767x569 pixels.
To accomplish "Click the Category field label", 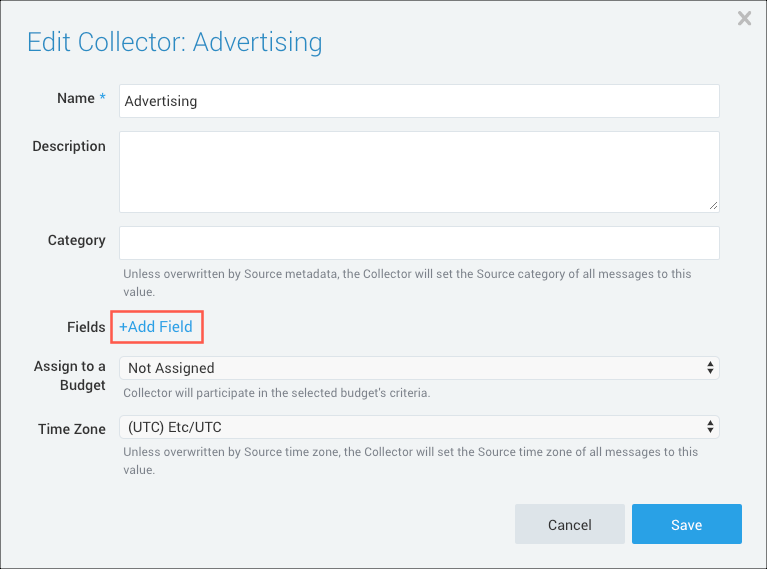I will coord(76,240).
